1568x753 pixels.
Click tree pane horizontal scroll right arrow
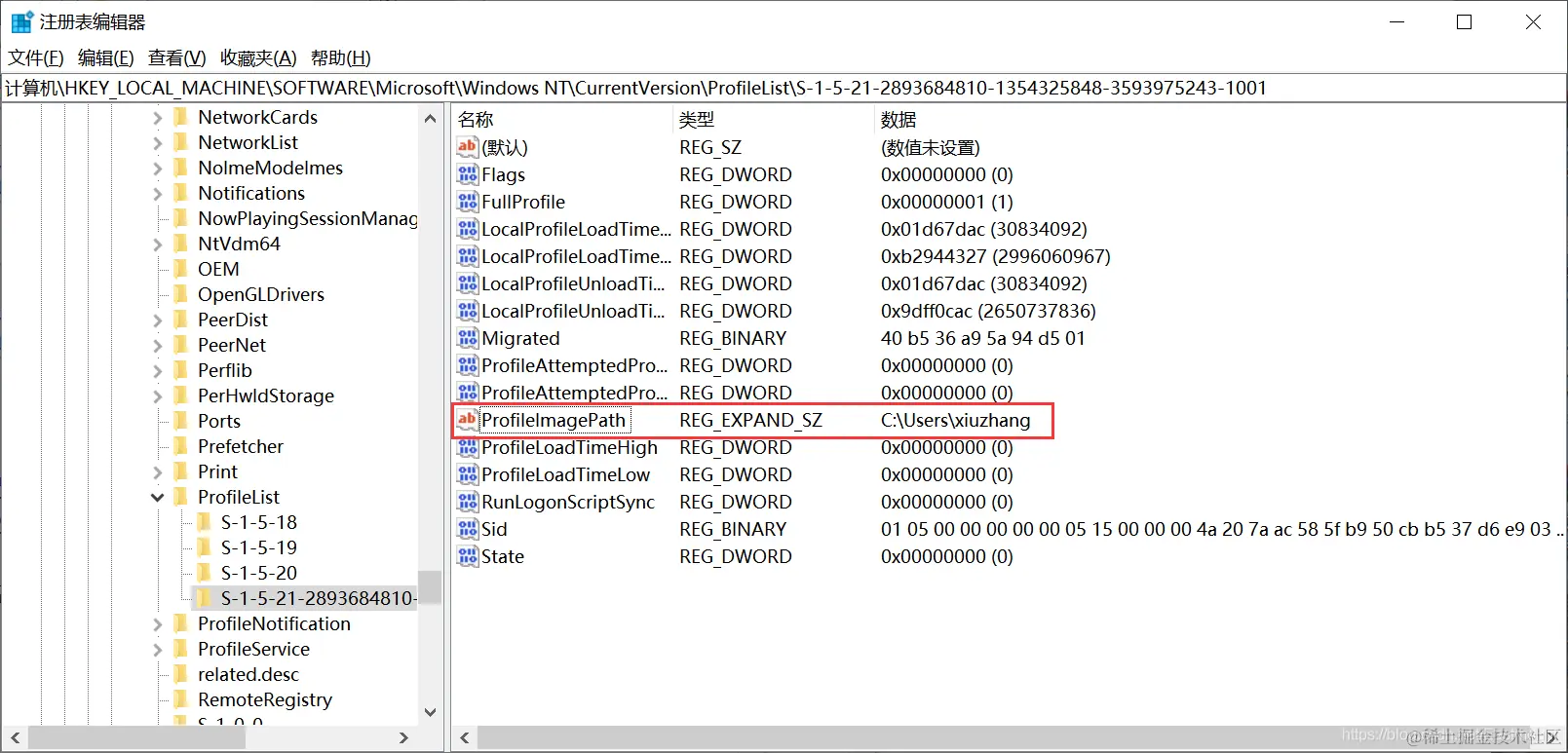[x=403, y=737]
